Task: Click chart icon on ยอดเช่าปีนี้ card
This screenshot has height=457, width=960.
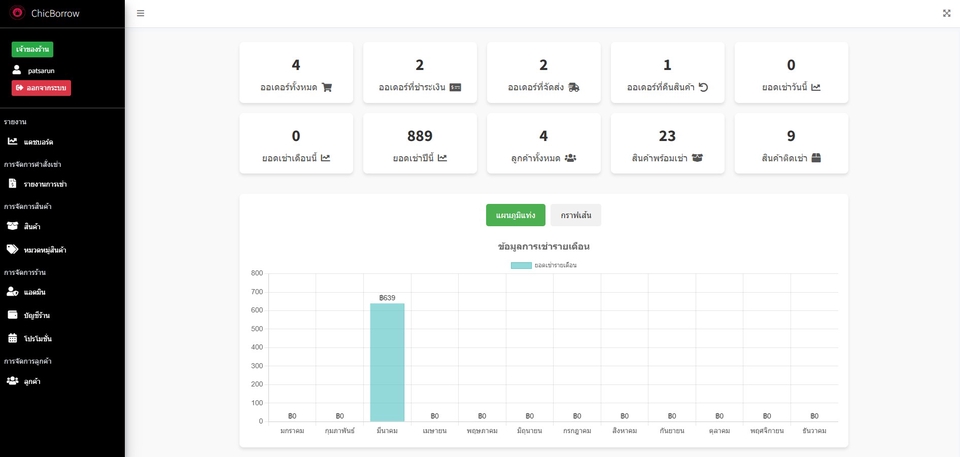Action: (x=442, y=158)
